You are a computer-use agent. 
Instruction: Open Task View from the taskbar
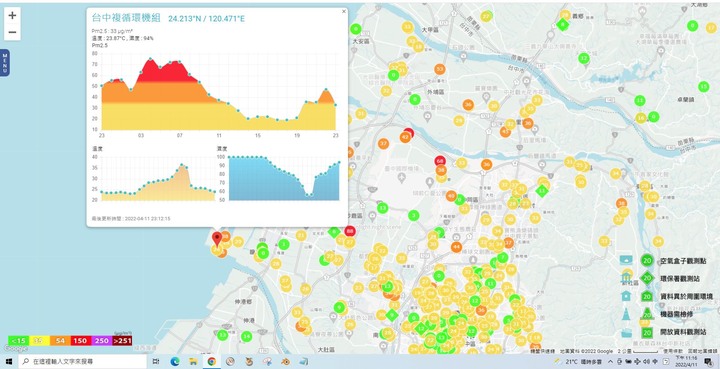[x=156, y=362]
